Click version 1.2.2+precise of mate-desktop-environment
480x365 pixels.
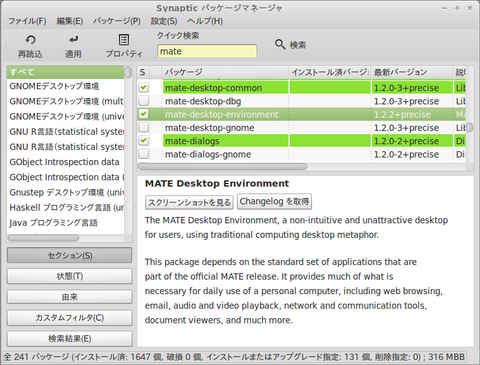pyautogui.click(x=402, y=115)
